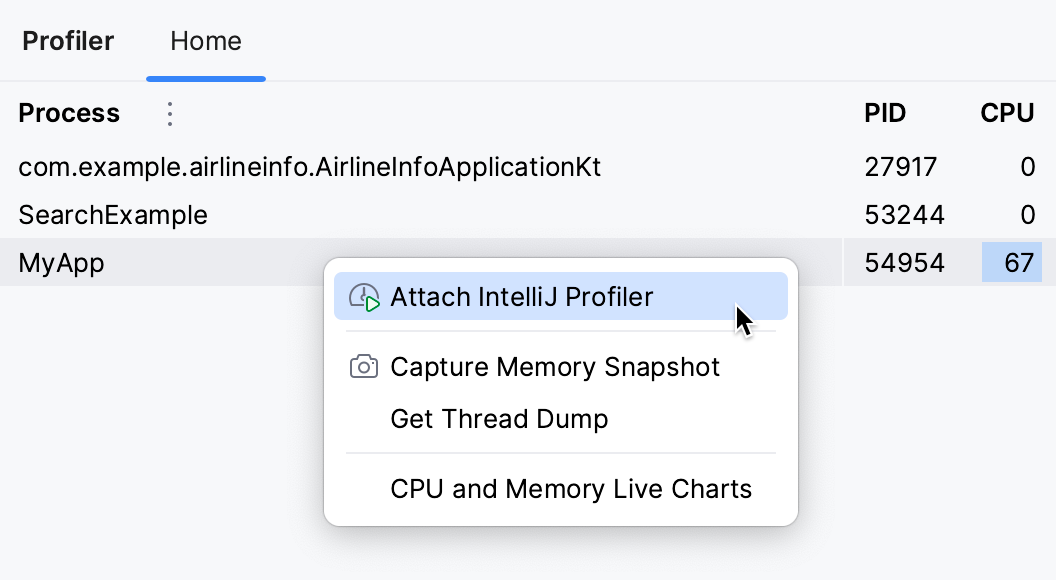Select the SearchExample process row
Viewport: 1056px width, 580px height.
(x=113, y=215)
